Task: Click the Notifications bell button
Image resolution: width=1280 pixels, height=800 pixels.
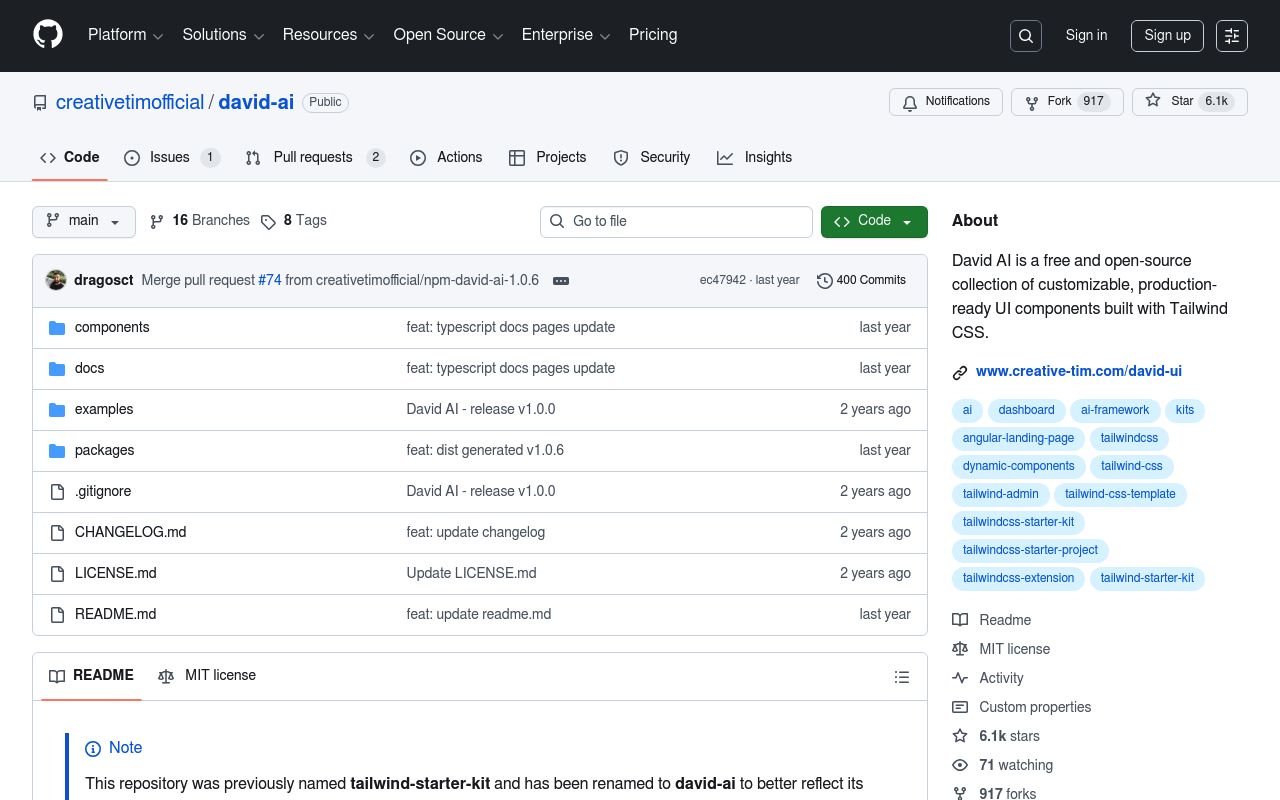Action: click(x=946, y=102)
